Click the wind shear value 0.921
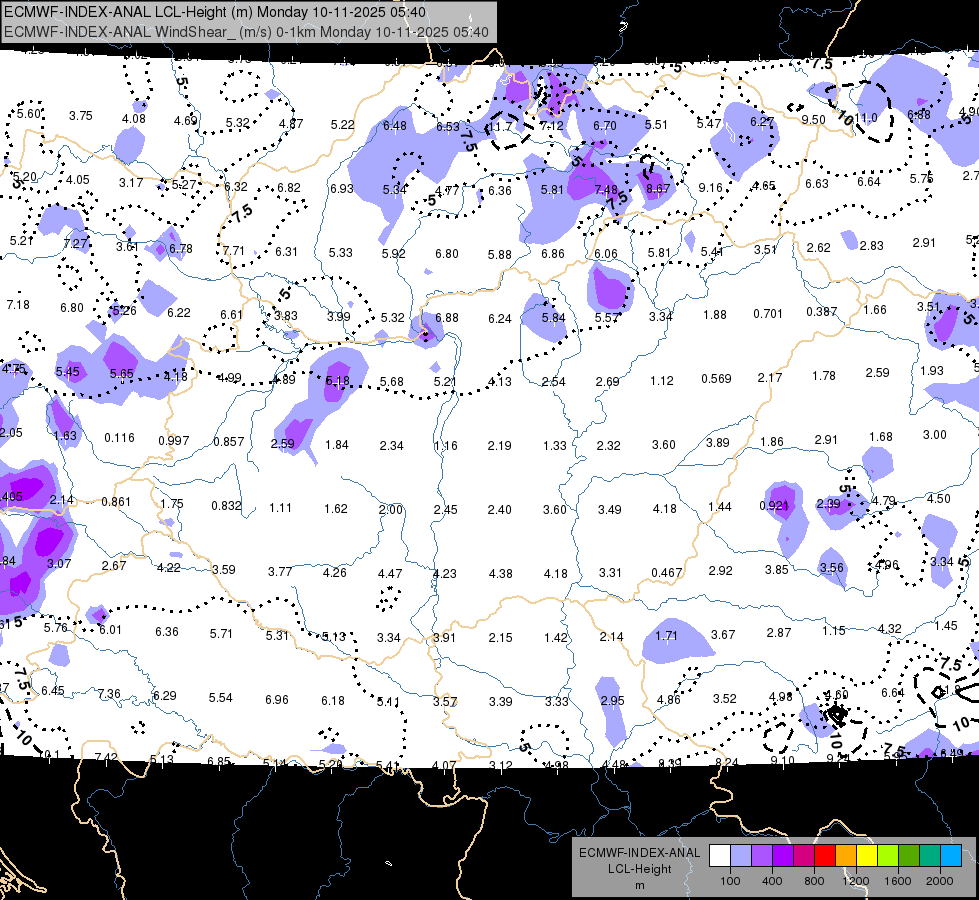 click(774, 505)
